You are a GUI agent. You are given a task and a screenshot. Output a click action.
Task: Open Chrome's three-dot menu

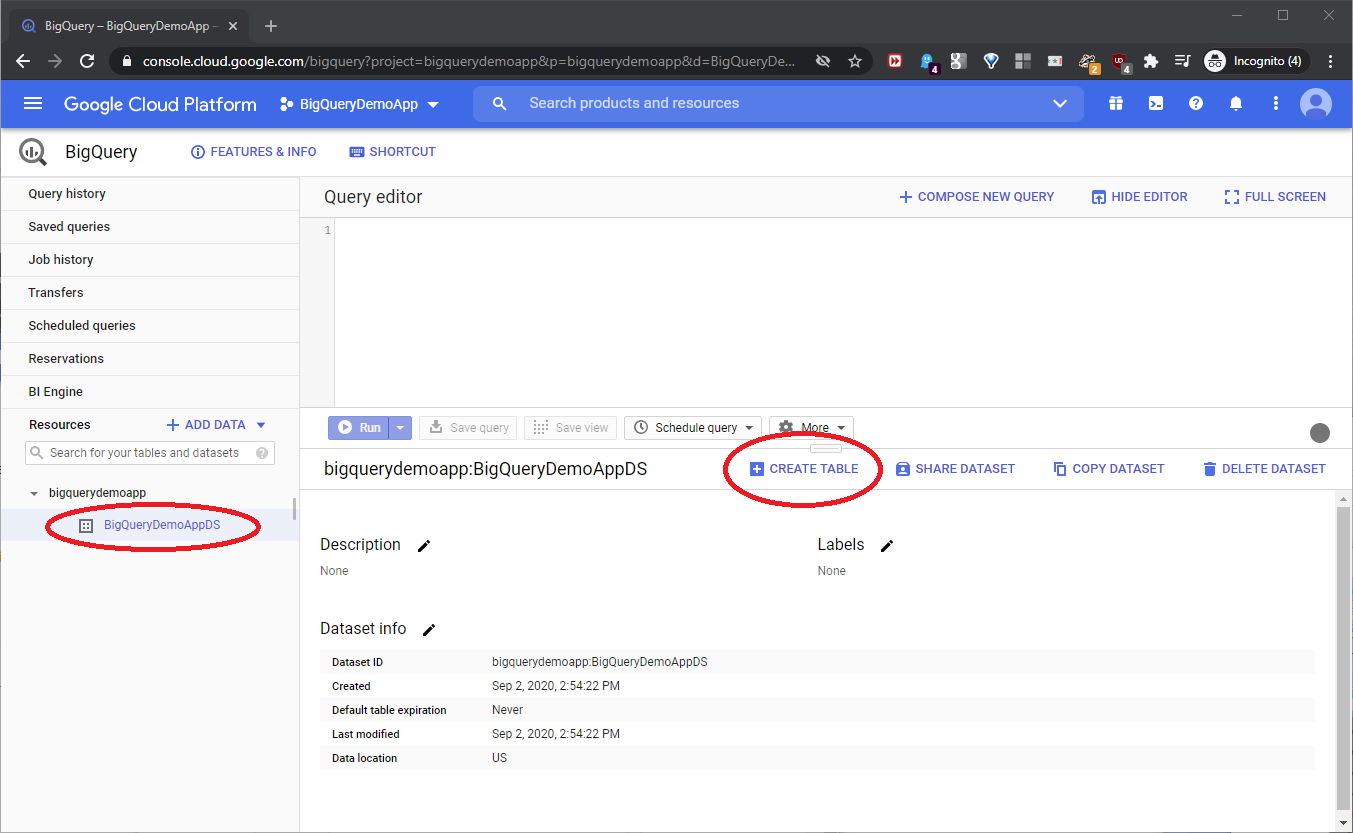(1330, 61)
